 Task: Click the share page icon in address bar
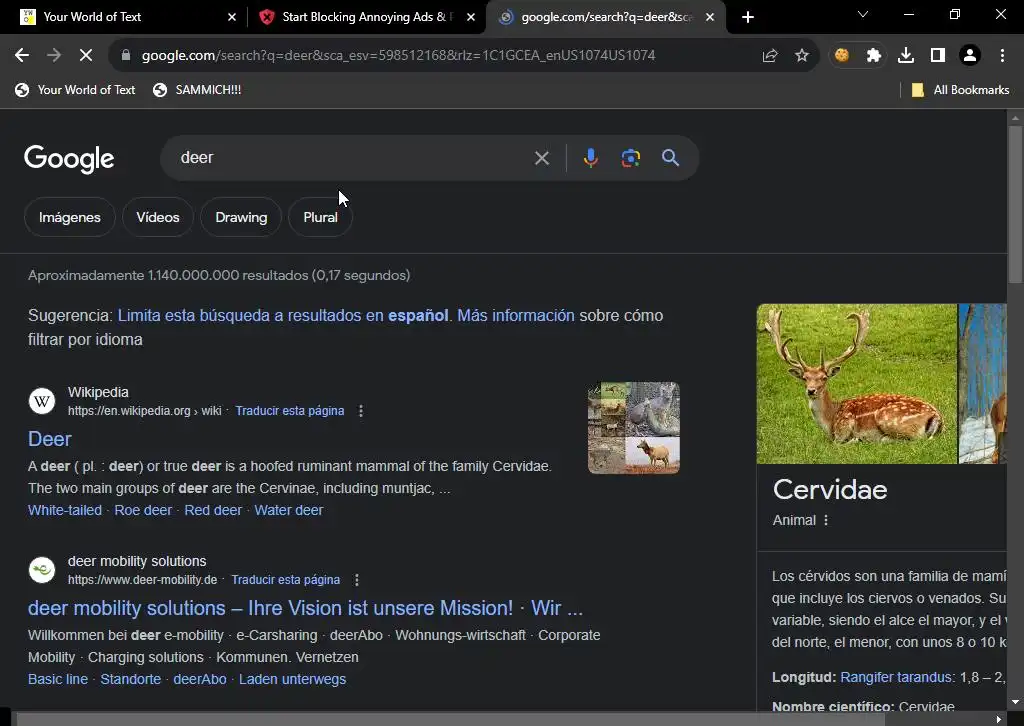tap(770, 55)
